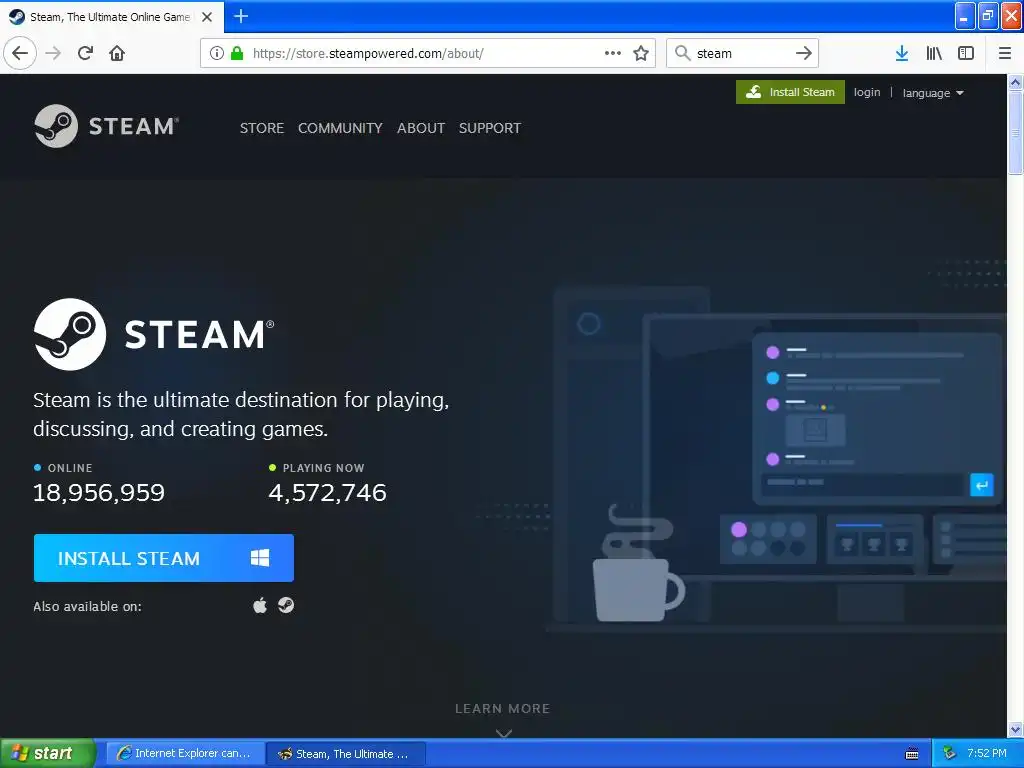The width and height of the screenshot is (1024, 768).
Task: Click the green secure padlock icon
Action: (237, 53)
